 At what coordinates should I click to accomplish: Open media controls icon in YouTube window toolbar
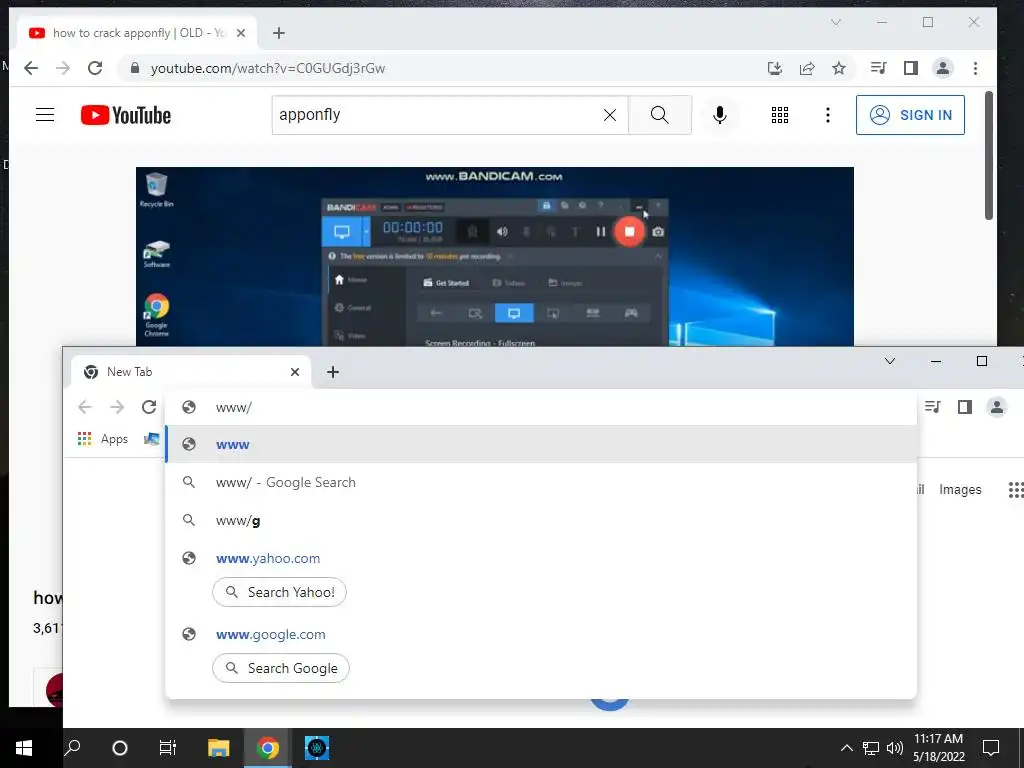click(878, 68)
